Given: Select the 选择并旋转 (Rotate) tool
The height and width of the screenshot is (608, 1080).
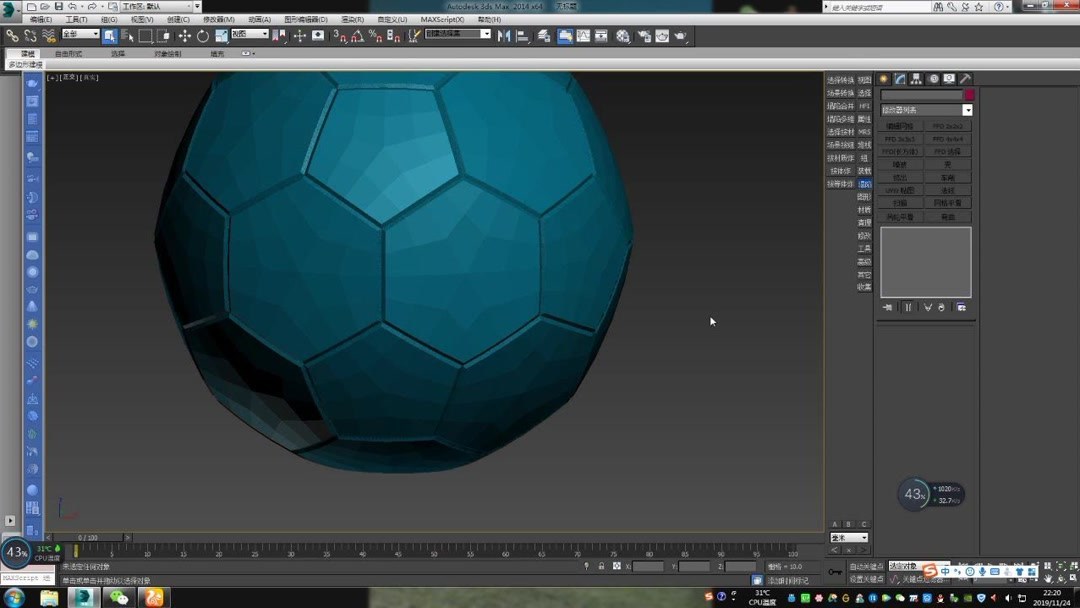Looking at the screenshot, I should pyautogui.click(x=202, y=36).
